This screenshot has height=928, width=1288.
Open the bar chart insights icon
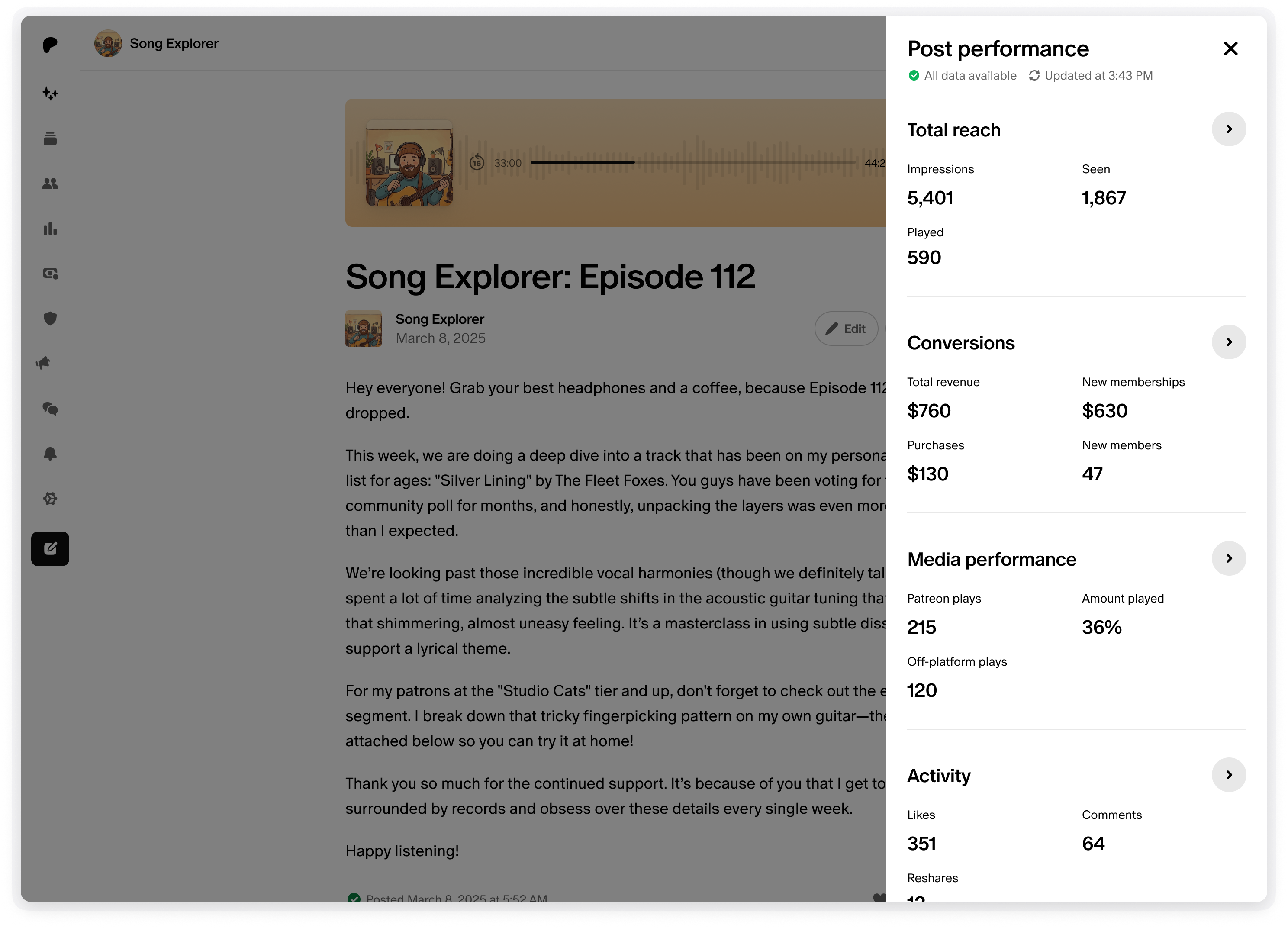tap(50, 228)
